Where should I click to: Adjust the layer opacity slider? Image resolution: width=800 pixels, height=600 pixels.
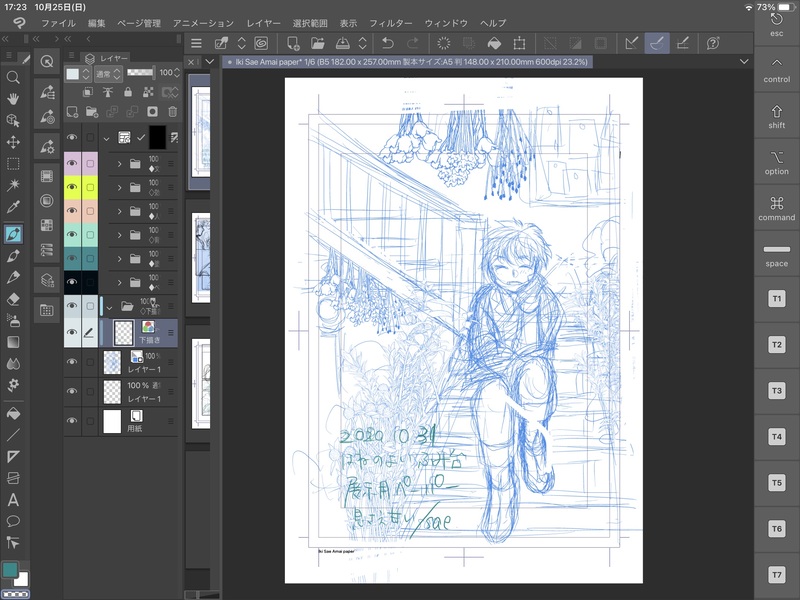coord(141,72)
